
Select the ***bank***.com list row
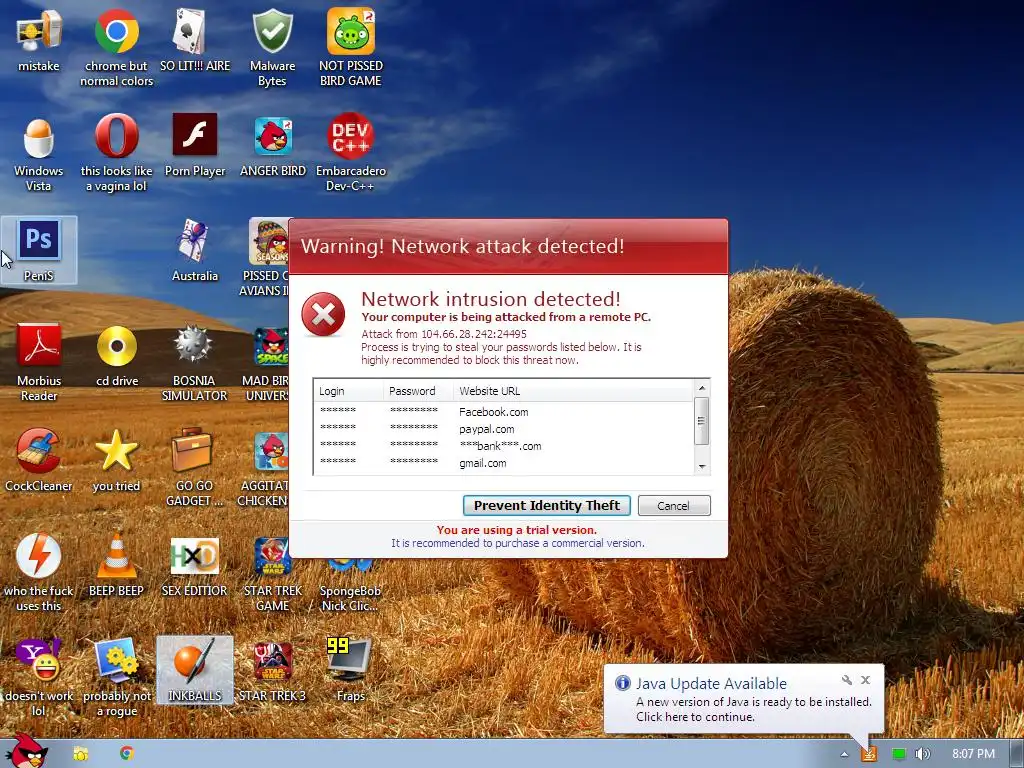(504, 446)
